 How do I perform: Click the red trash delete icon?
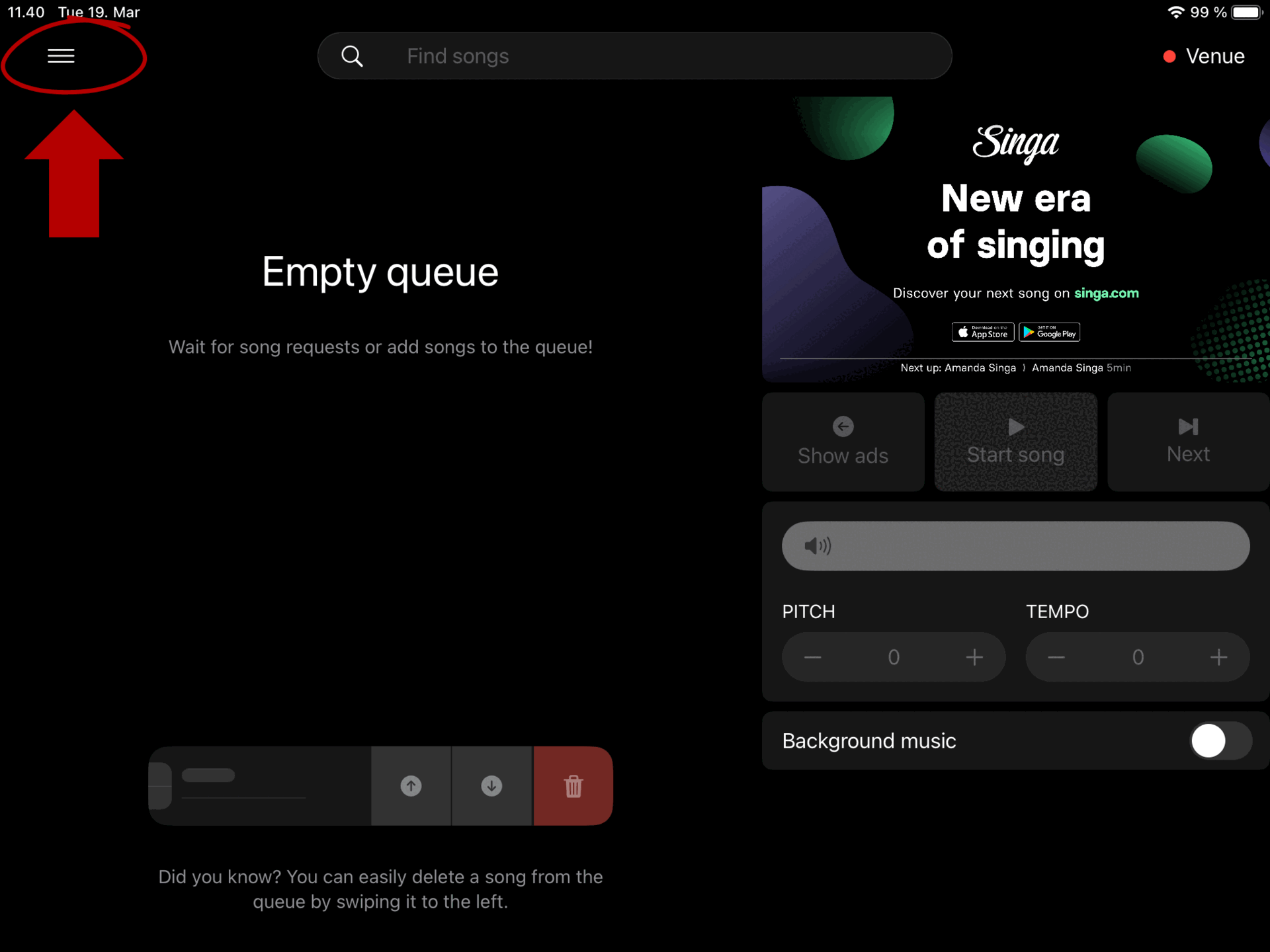tap(573, 786)
